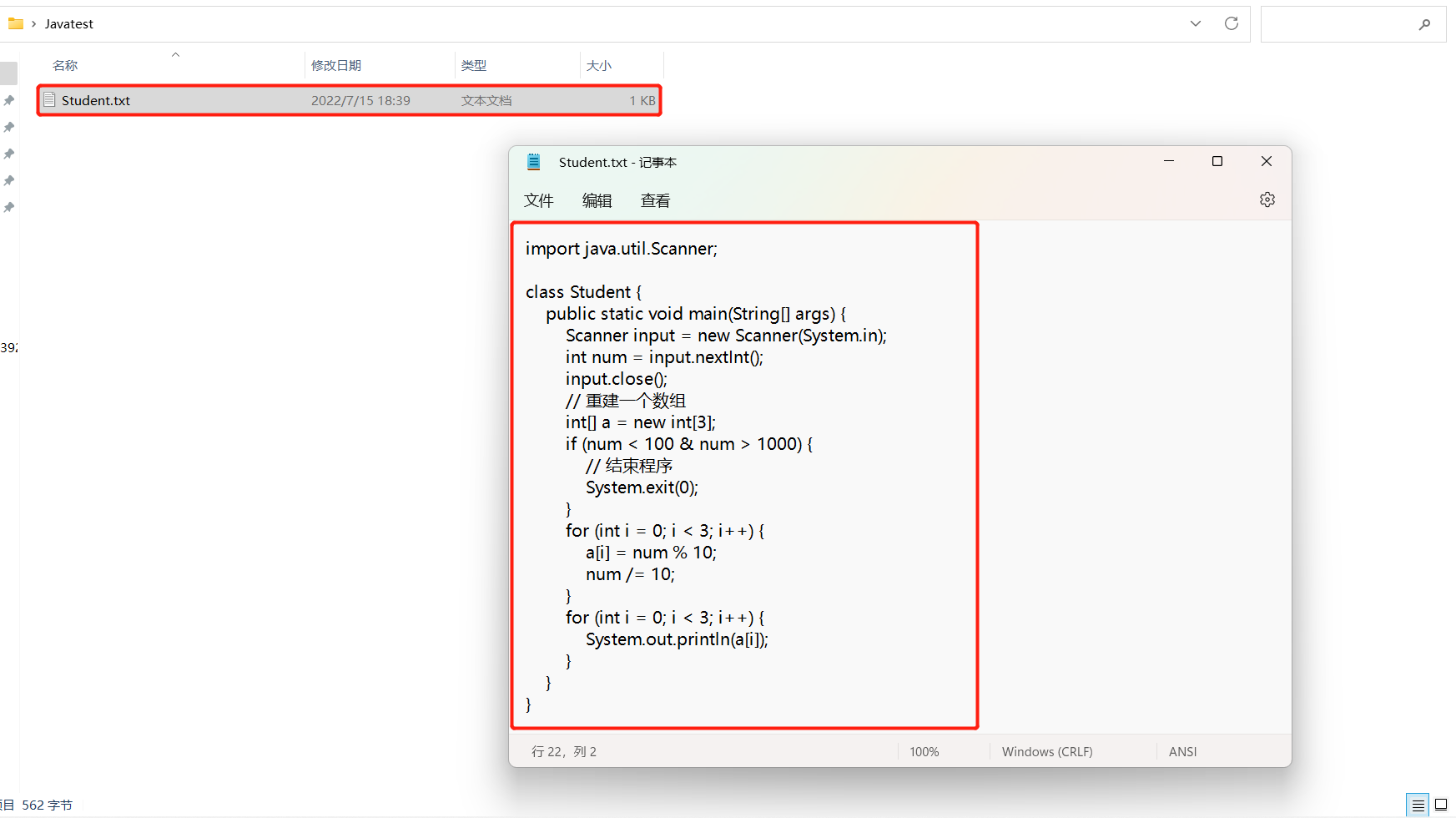Minimize the Notepad window
The image size is (1456, 818).
(1169, 161)
